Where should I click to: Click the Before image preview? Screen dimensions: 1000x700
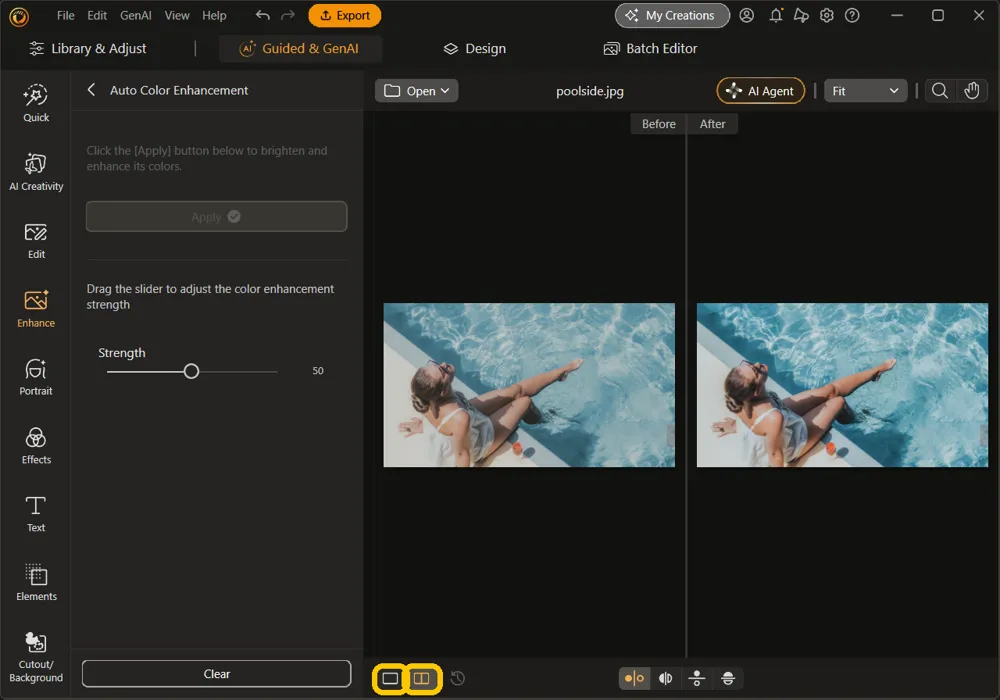529,385
